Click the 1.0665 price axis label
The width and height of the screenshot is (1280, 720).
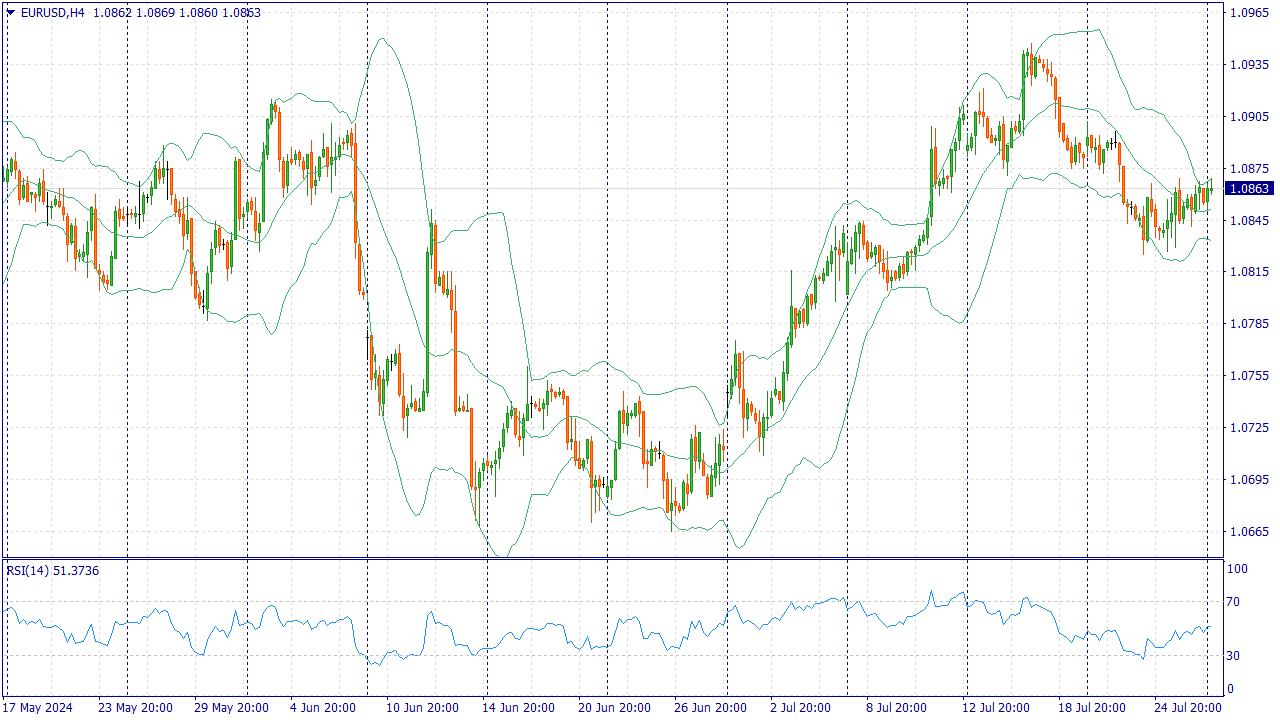point(1250,532)
